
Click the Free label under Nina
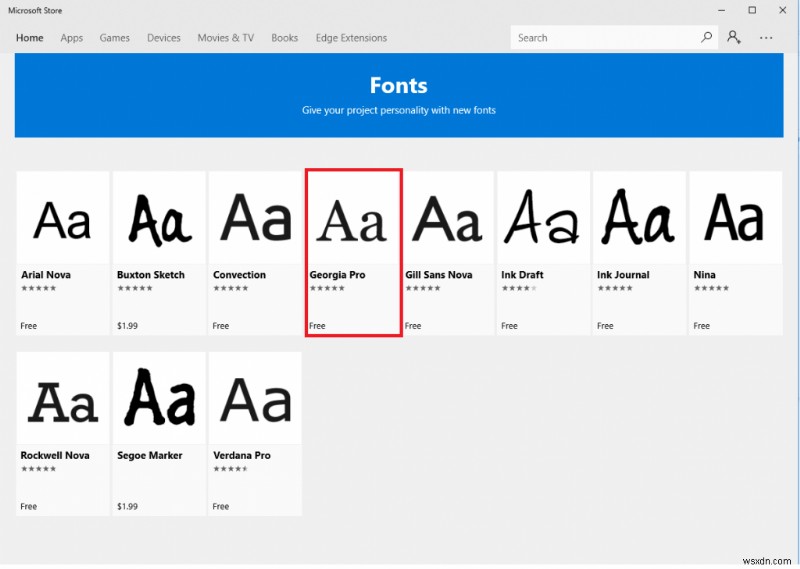pyautogui.click(x=702, y=326)
